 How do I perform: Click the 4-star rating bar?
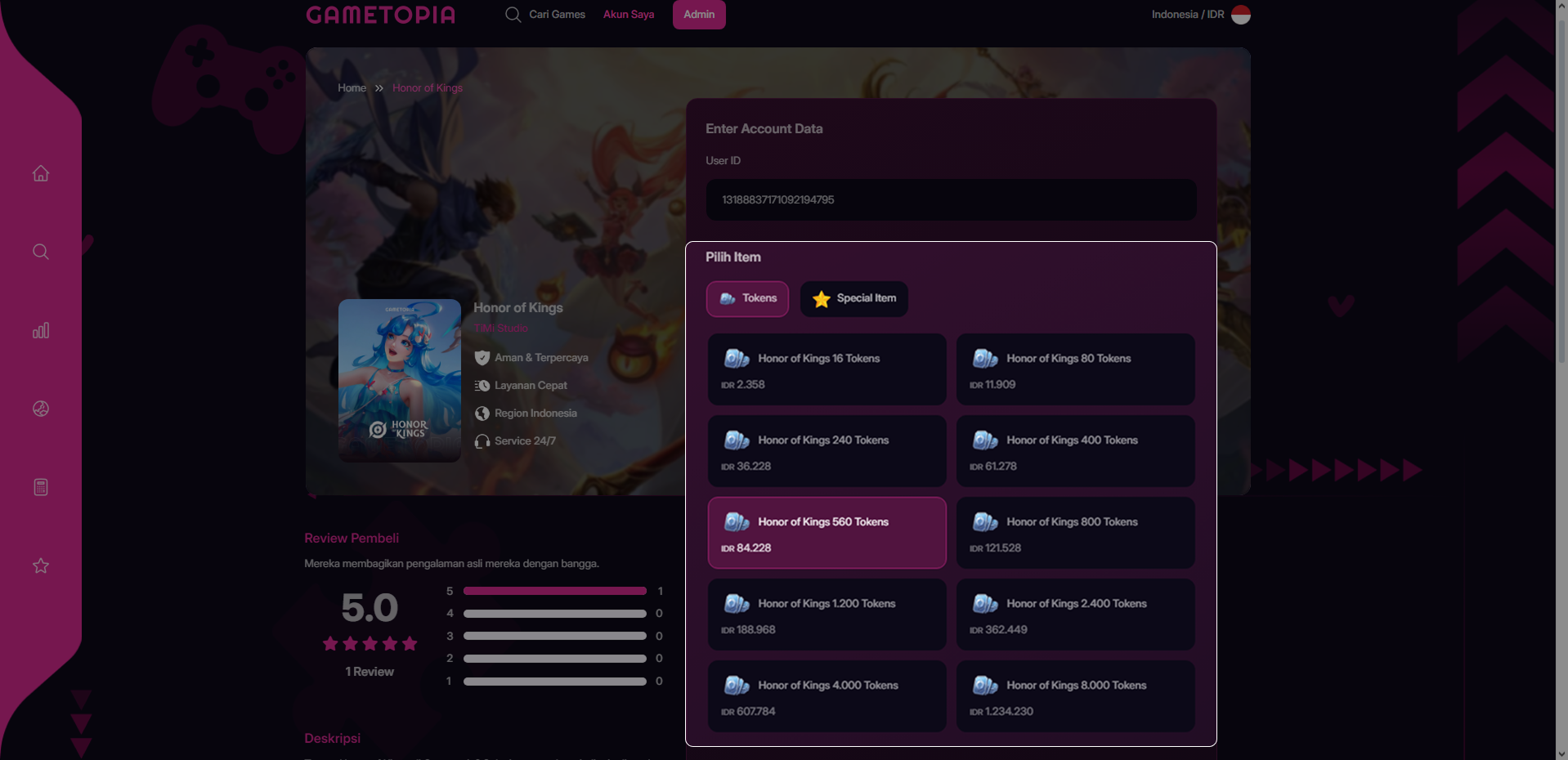tap(555, 614)
